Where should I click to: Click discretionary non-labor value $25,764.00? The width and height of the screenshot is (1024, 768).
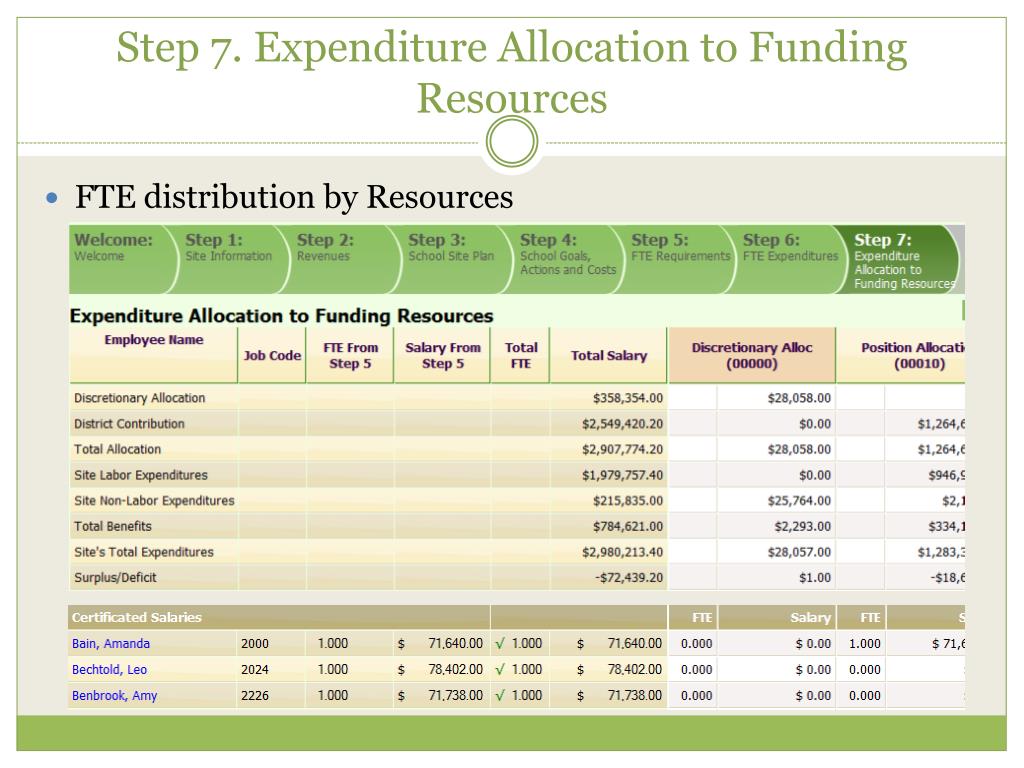point(799,501)
